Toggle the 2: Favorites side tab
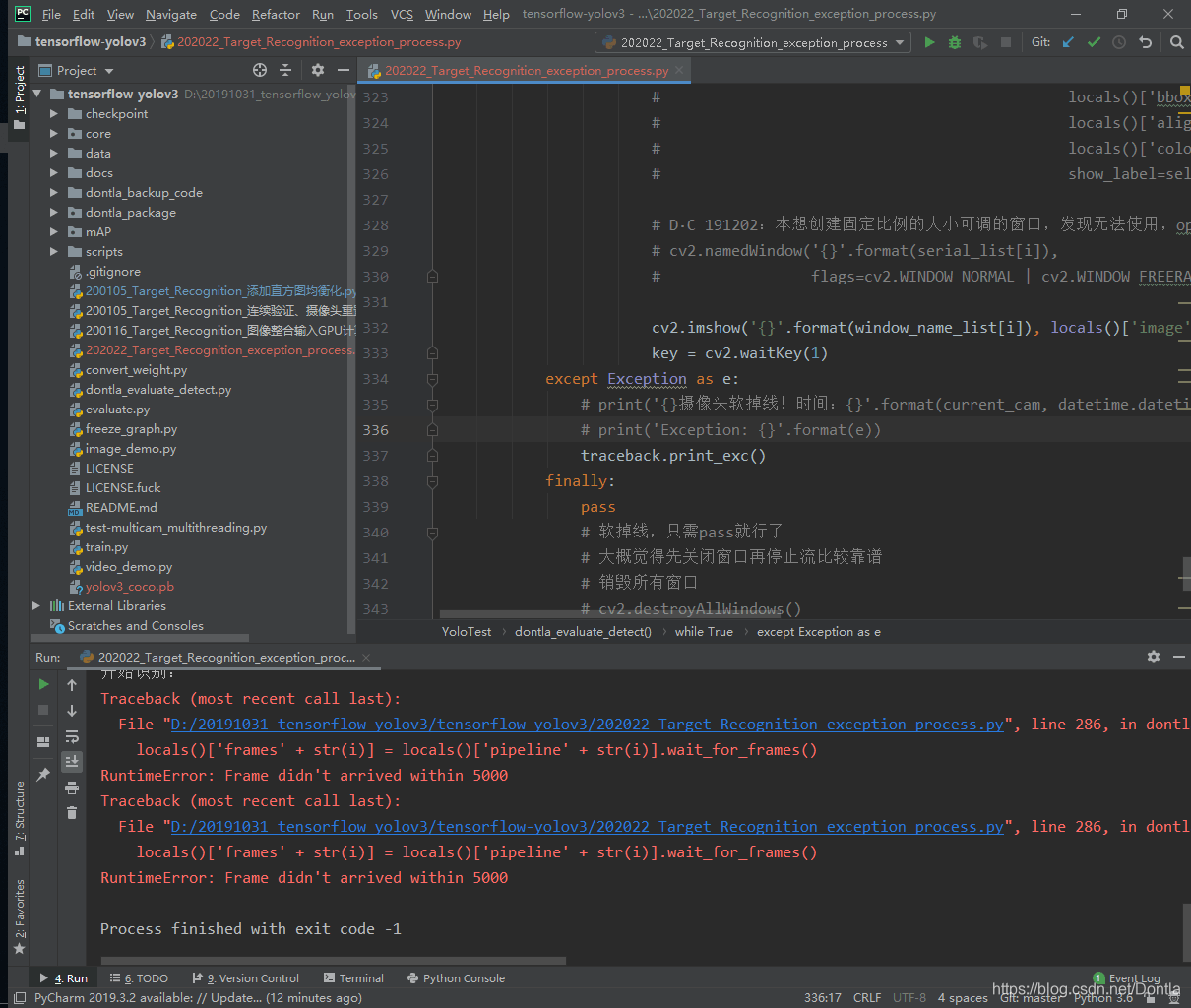The image size is (1191, 1008). click(x=19, y=915)
